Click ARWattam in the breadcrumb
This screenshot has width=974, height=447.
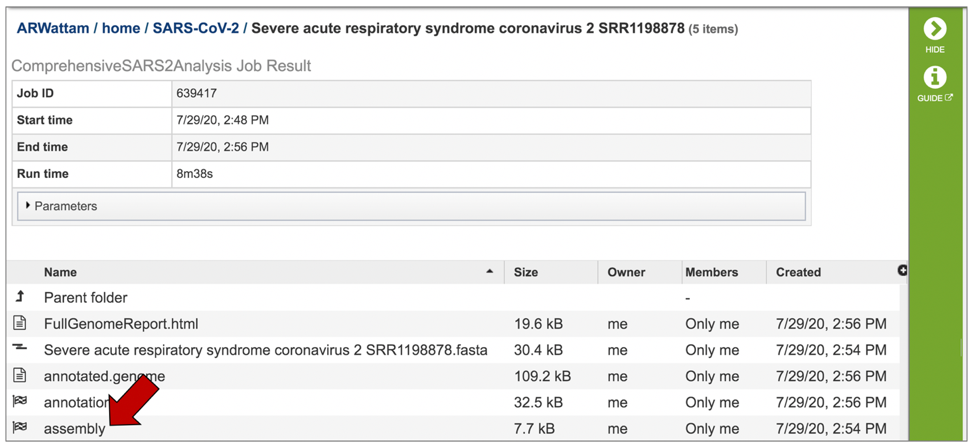51,29
